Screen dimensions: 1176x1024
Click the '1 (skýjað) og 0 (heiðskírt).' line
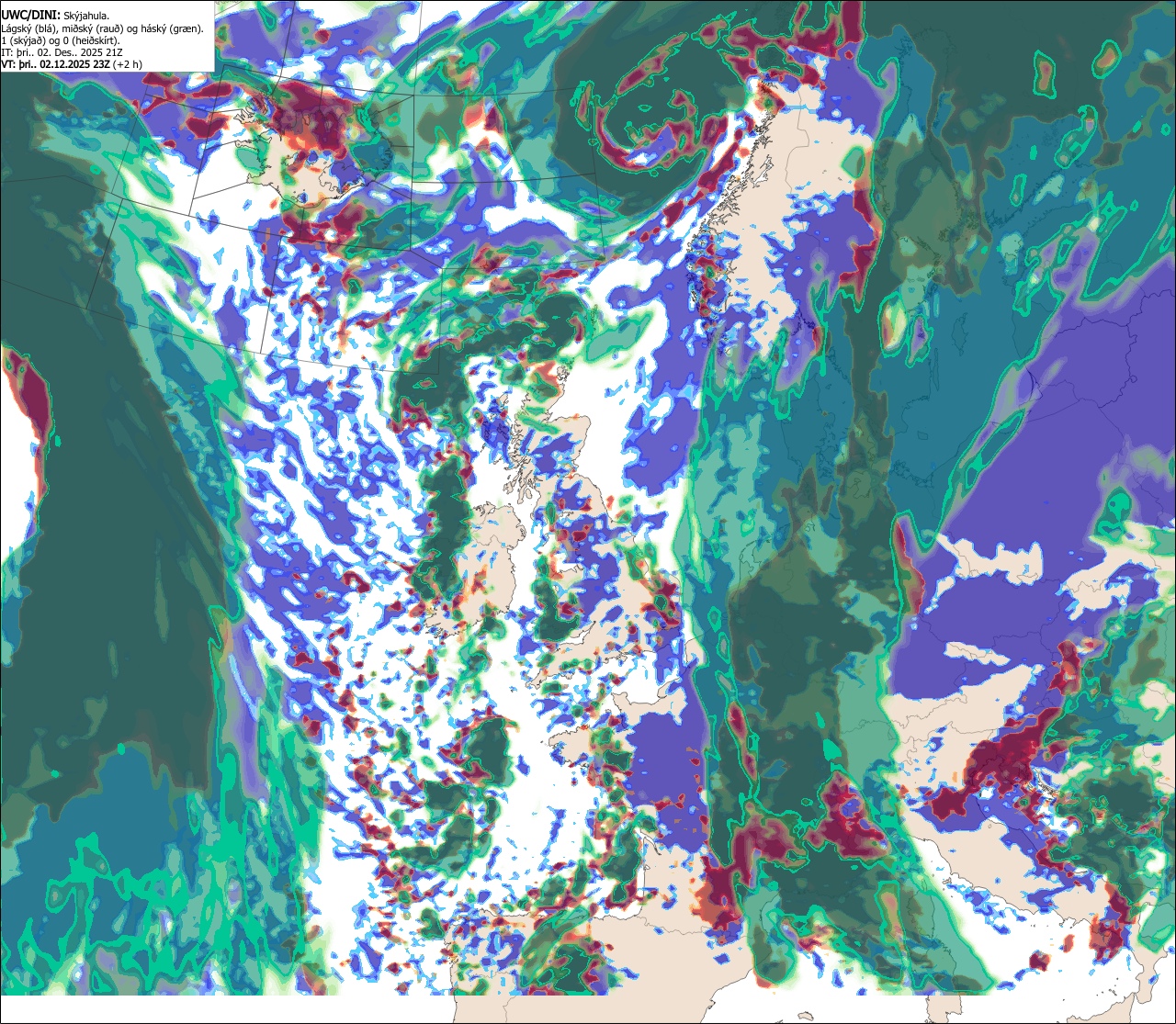pyautogui.click(x=61, y=40)
